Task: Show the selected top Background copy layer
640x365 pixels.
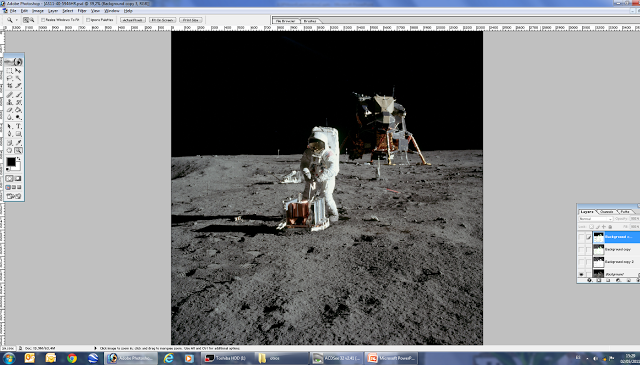Action: click(581, 237)
